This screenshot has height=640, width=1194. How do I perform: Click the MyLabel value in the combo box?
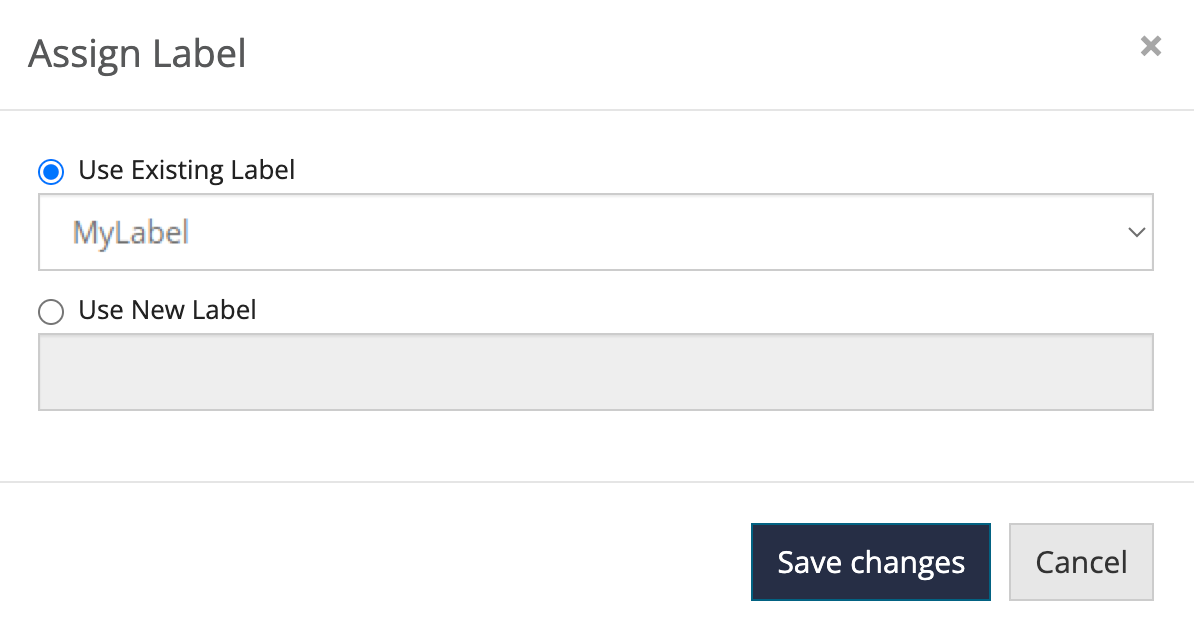pyautogui.click(x=131, y=233)
